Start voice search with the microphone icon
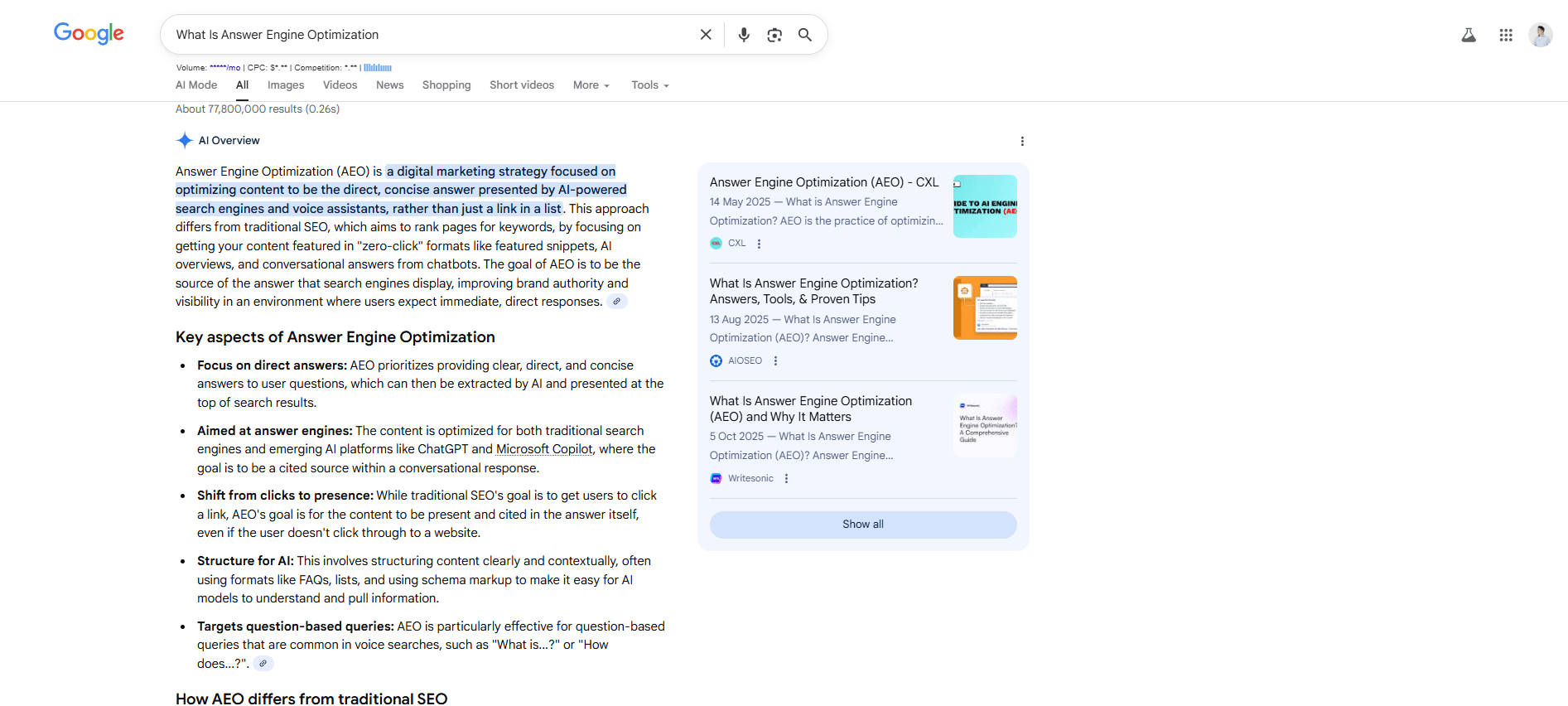1568x706 pixels. [x=744, y=35]
